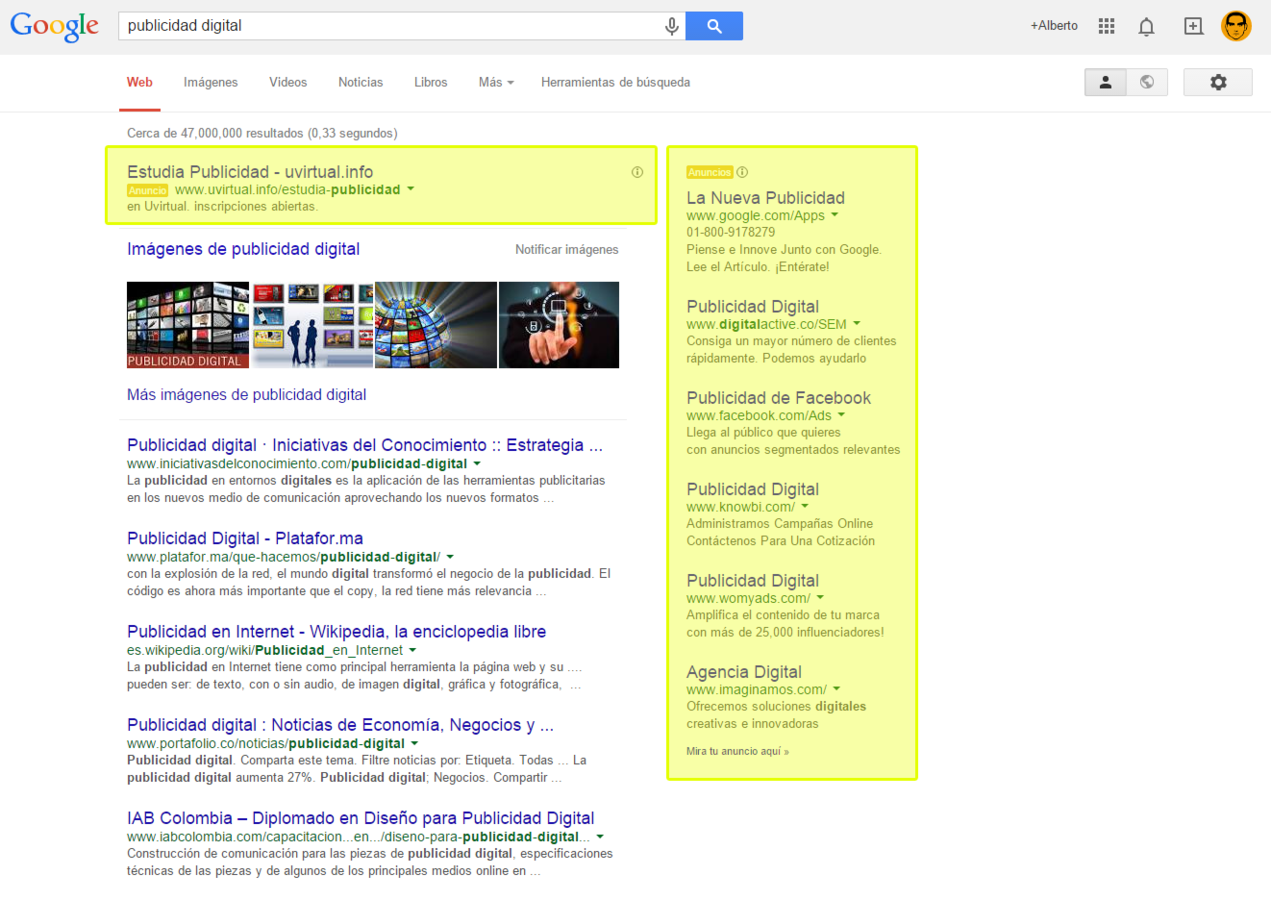Open Estudia Publicidad - uvirtual.info ad
1271x900 pixels.
pyautogui.click(x=250, y=172)
